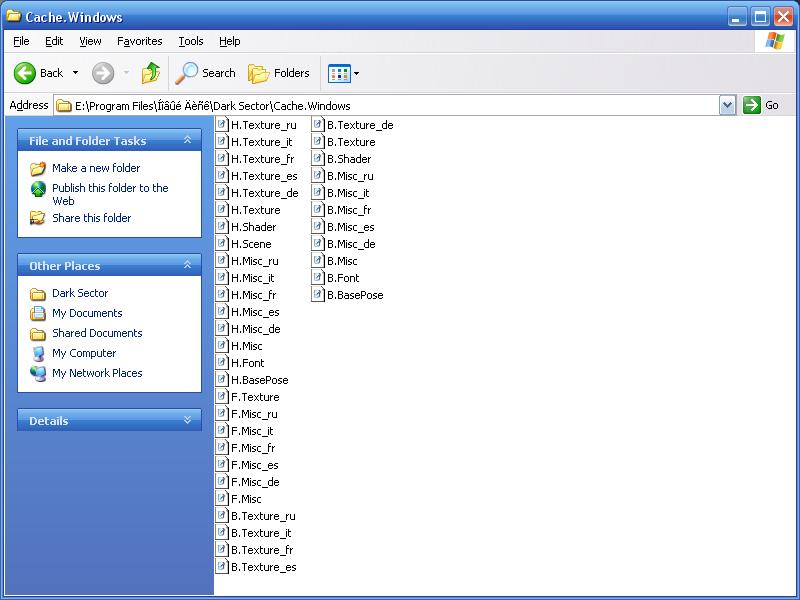Select the H.Misc file icon
The width and height of the screenshot is (800, 600).
[x=221, y=345]
